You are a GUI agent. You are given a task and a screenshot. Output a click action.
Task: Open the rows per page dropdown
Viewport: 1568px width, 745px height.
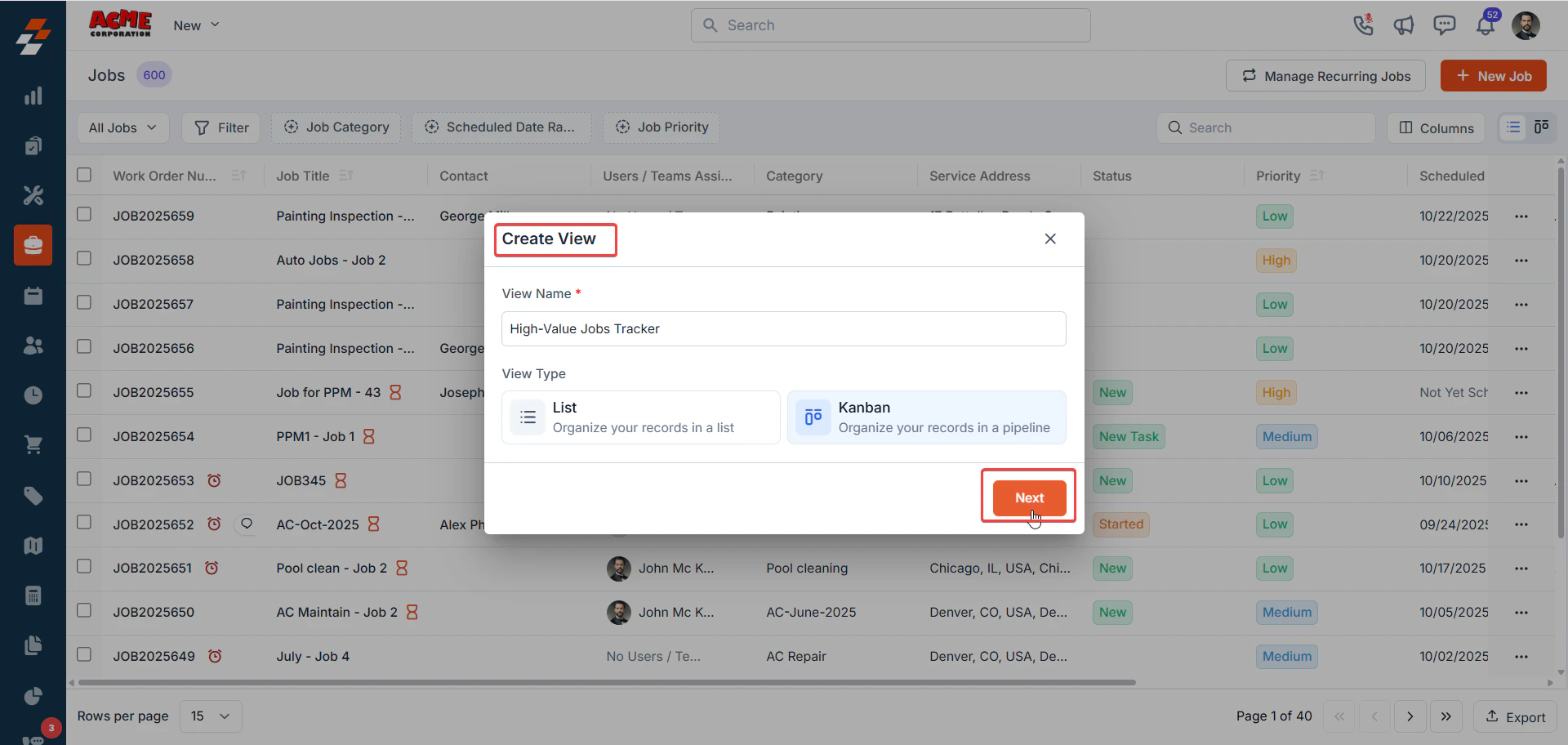(x=211, y=716)
